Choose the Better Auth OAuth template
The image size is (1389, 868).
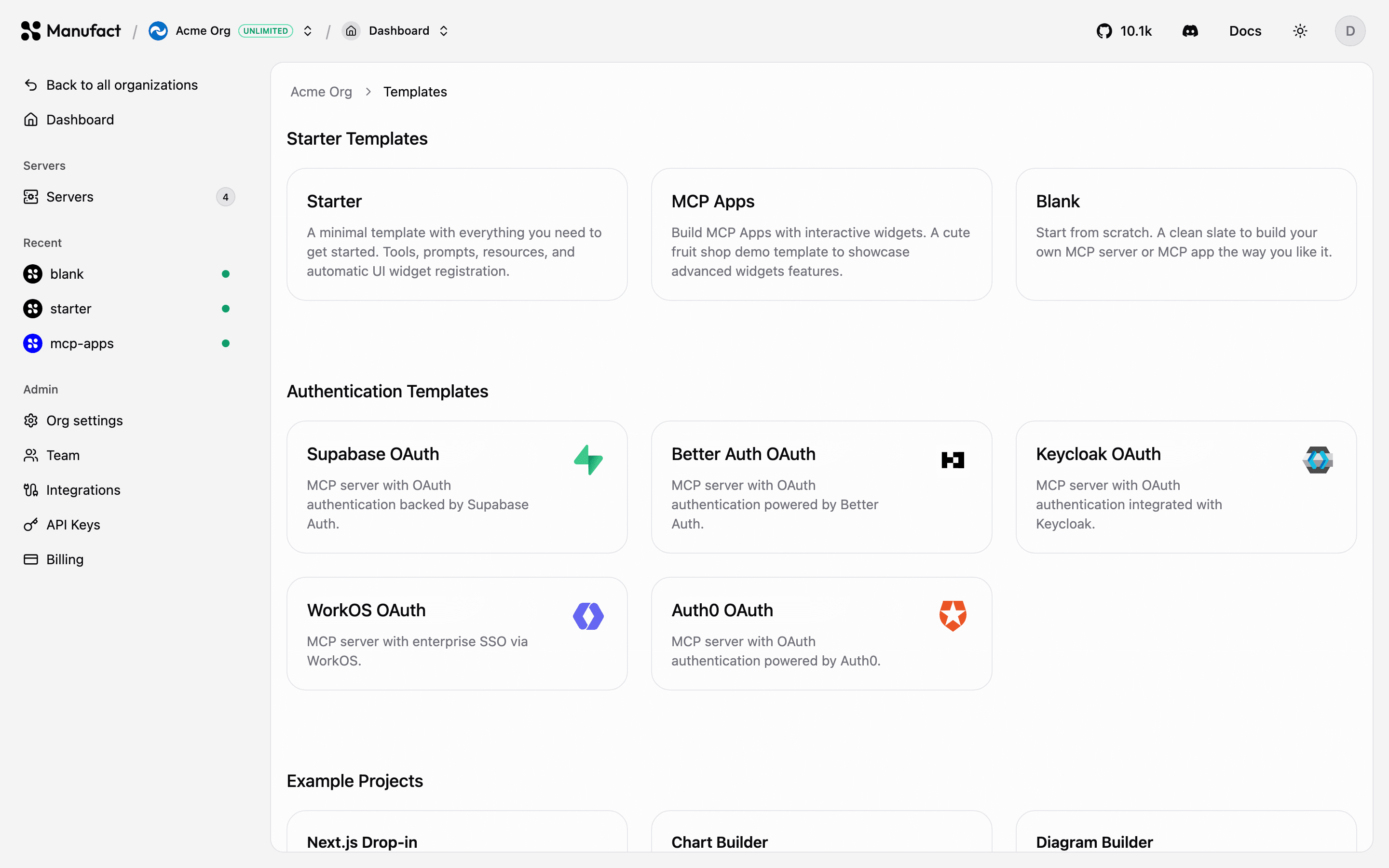[821, 487]
